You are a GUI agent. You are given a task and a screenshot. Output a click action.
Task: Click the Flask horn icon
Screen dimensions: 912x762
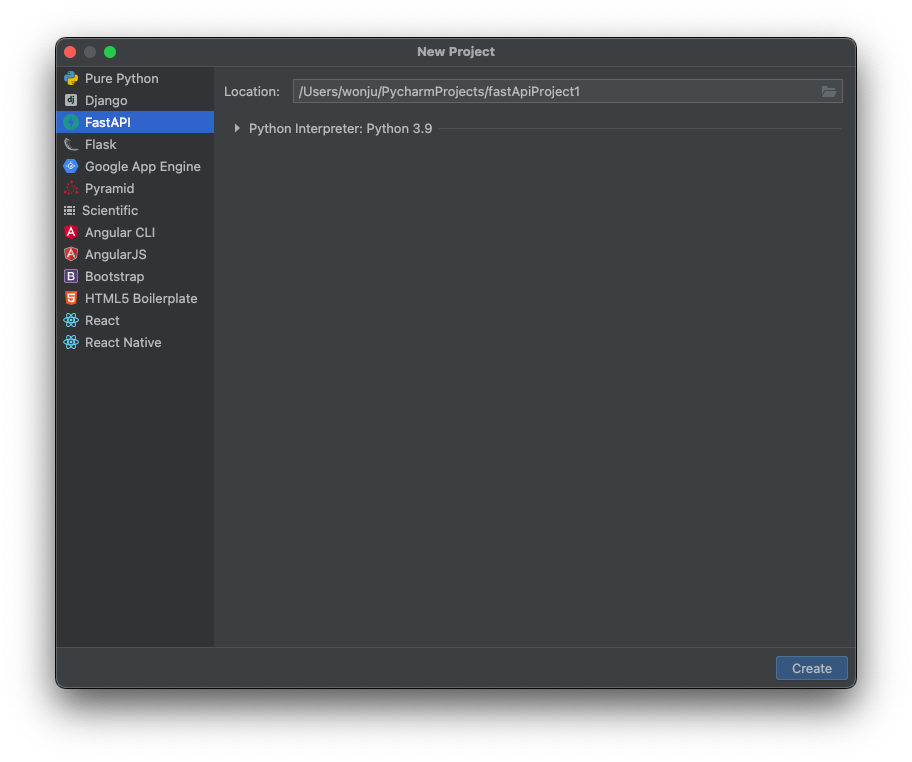pos(71,144)
